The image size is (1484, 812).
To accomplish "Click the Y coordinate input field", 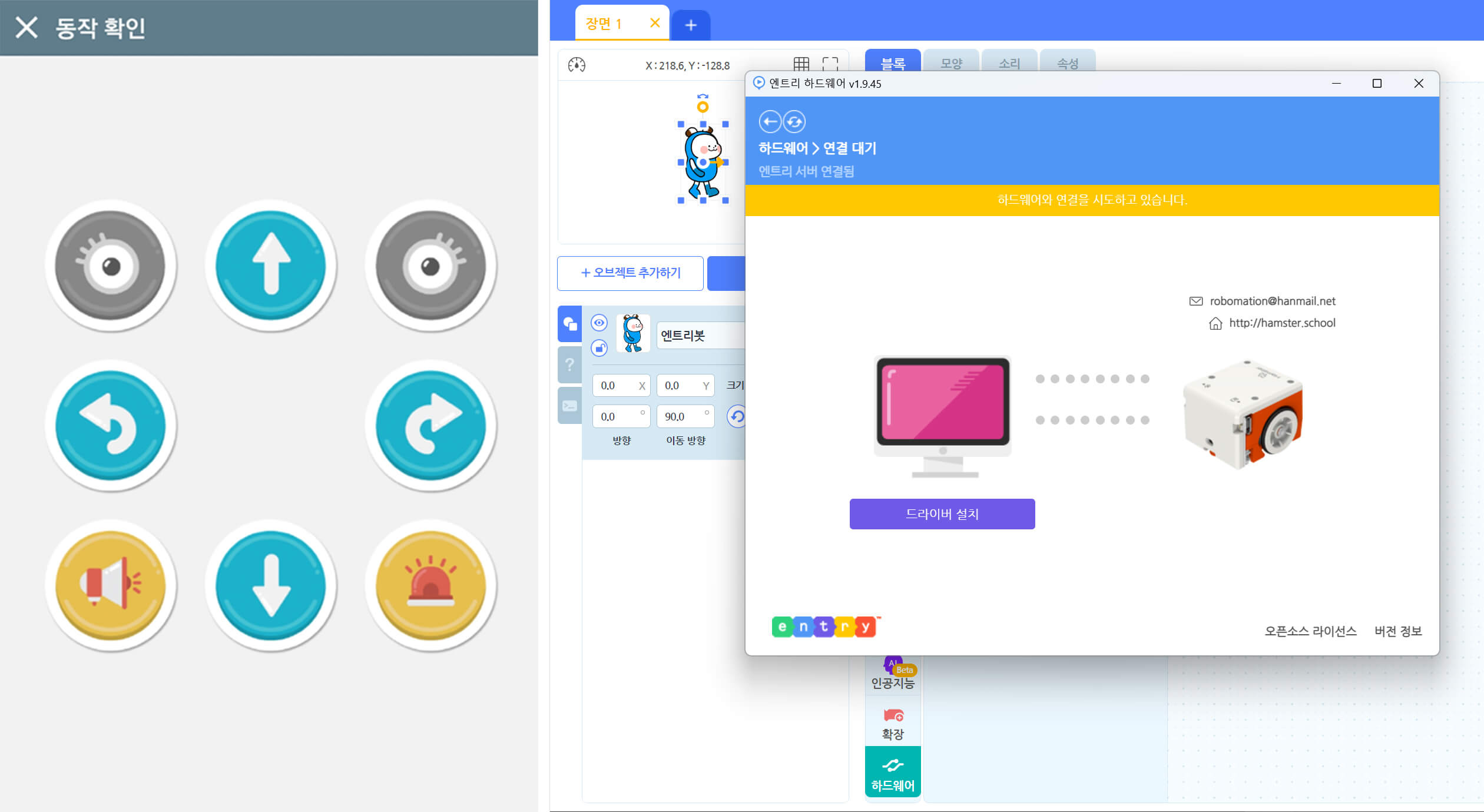I will click(x=685, y=385).
